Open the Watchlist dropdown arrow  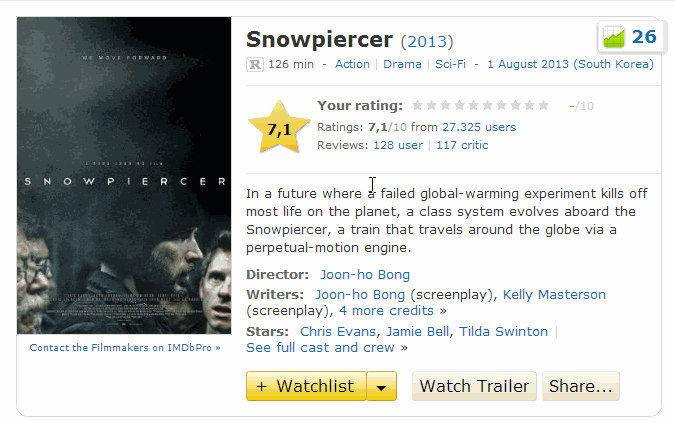pyautogui.click(x=382, y=386)
